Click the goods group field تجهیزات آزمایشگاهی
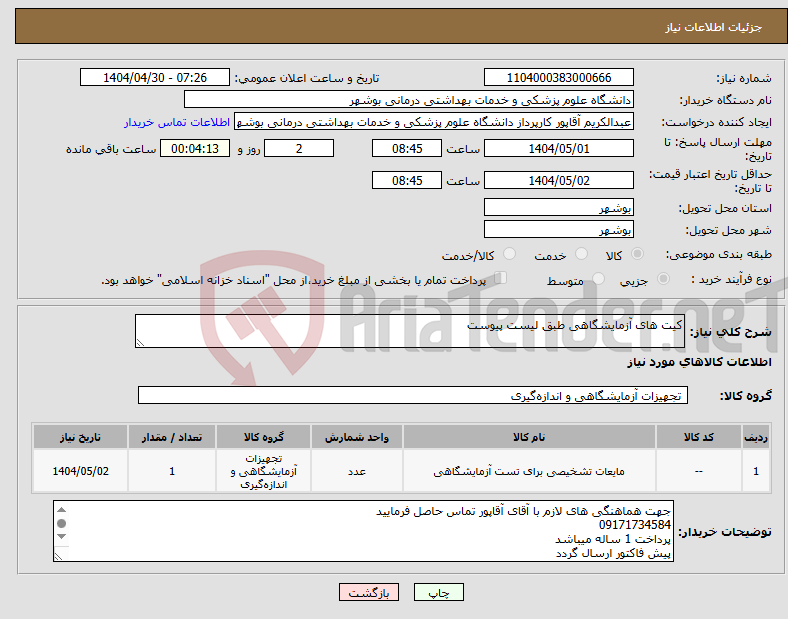This screenshot has width=788, height=619. coord(413,395)
